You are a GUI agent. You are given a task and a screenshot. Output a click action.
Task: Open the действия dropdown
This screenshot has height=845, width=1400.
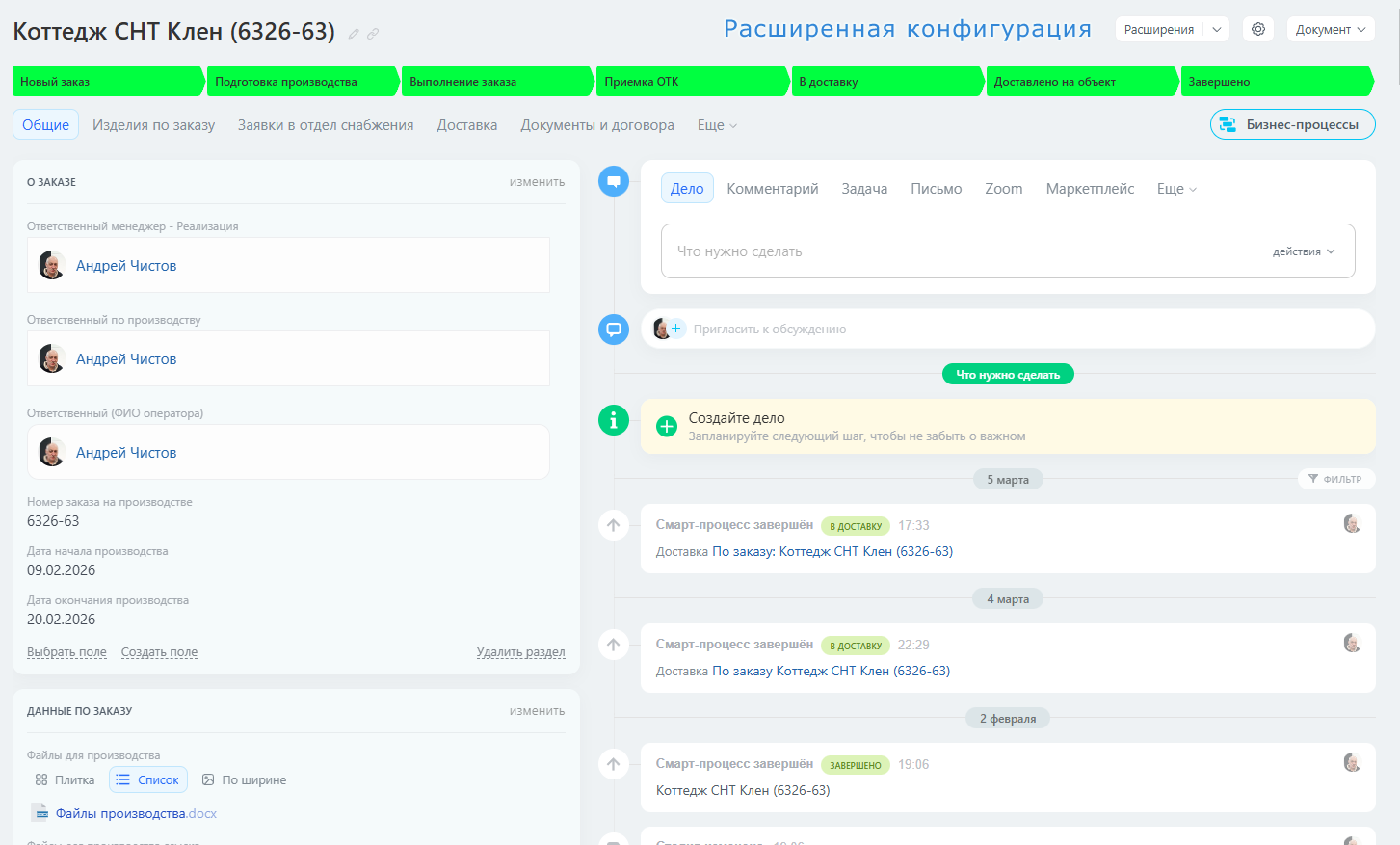pyautogui.click(x=1304, y=251)
